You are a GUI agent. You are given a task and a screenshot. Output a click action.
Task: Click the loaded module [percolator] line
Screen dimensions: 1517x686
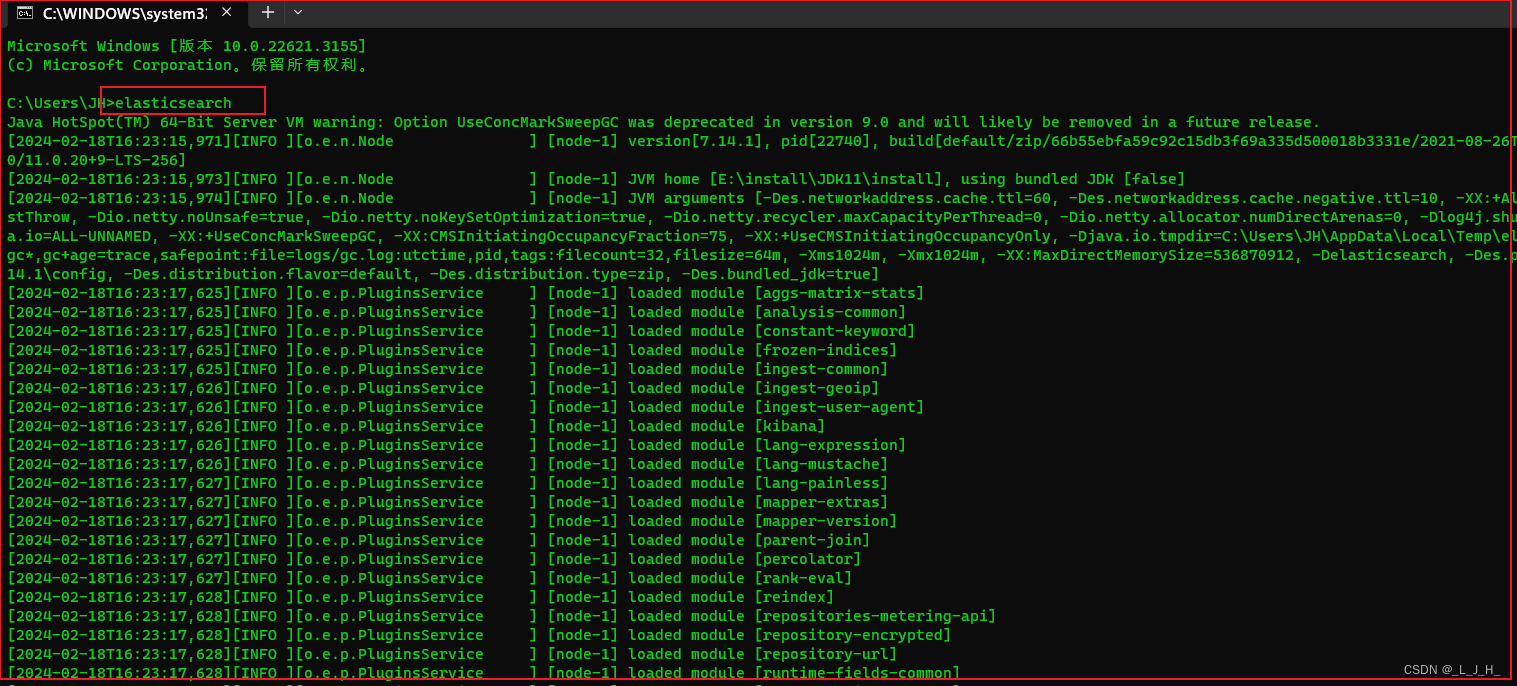[x=434, y=559]
